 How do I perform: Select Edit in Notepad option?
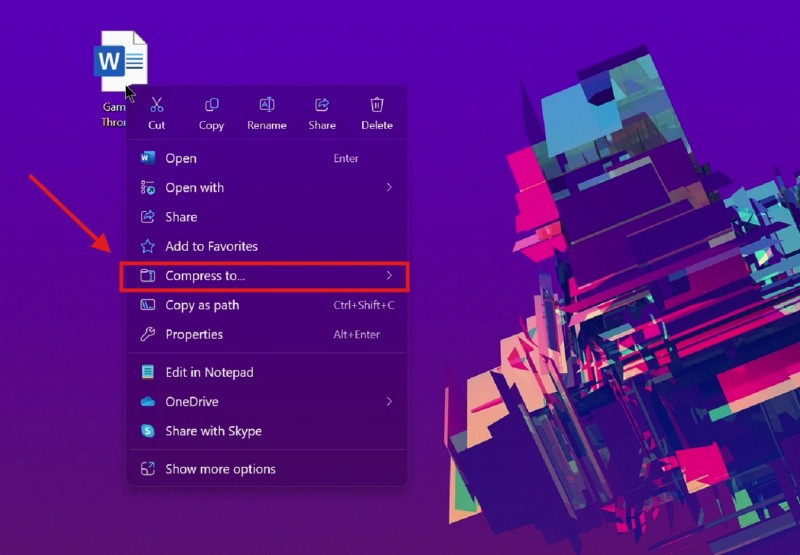[x=209, y=372]
